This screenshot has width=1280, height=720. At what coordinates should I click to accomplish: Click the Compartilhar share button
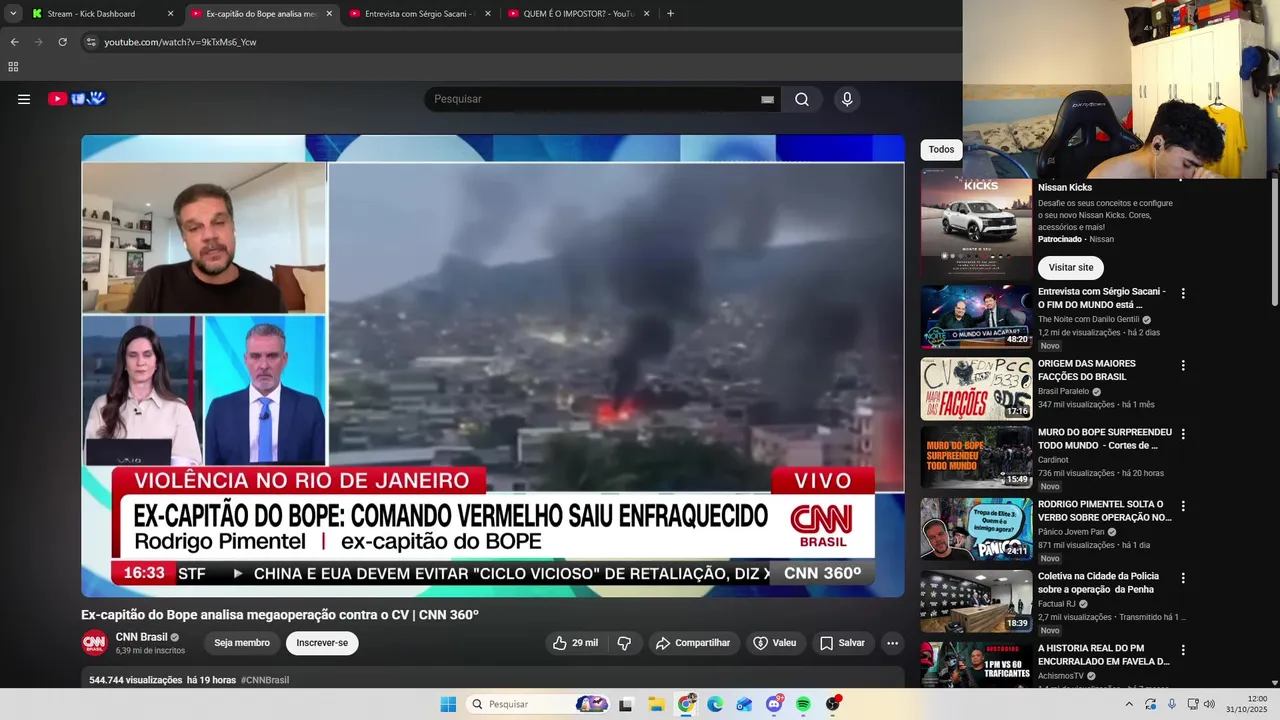[x=693, y=643]
